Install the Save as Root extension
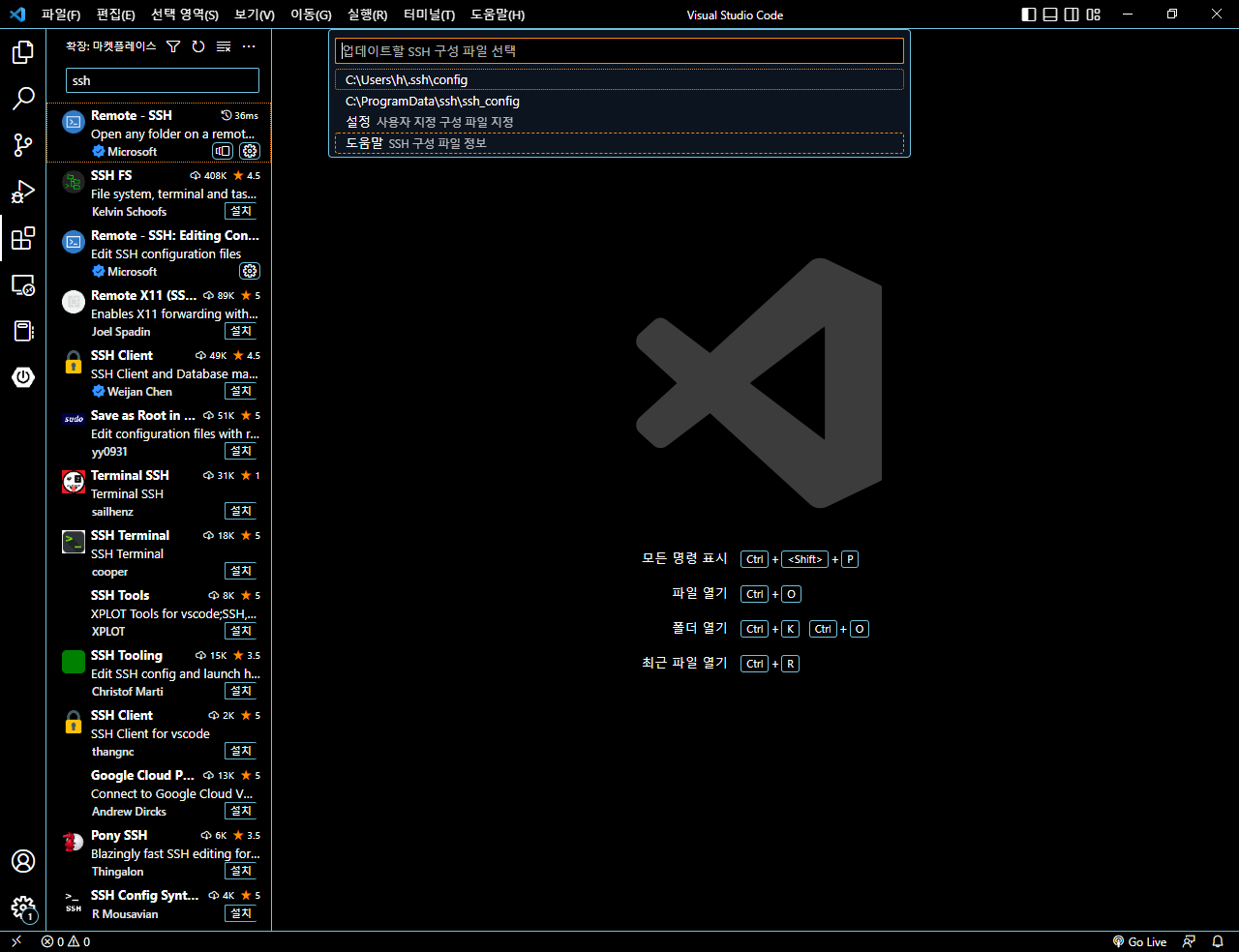This screenshot has width=1239, height=952. 241,451
